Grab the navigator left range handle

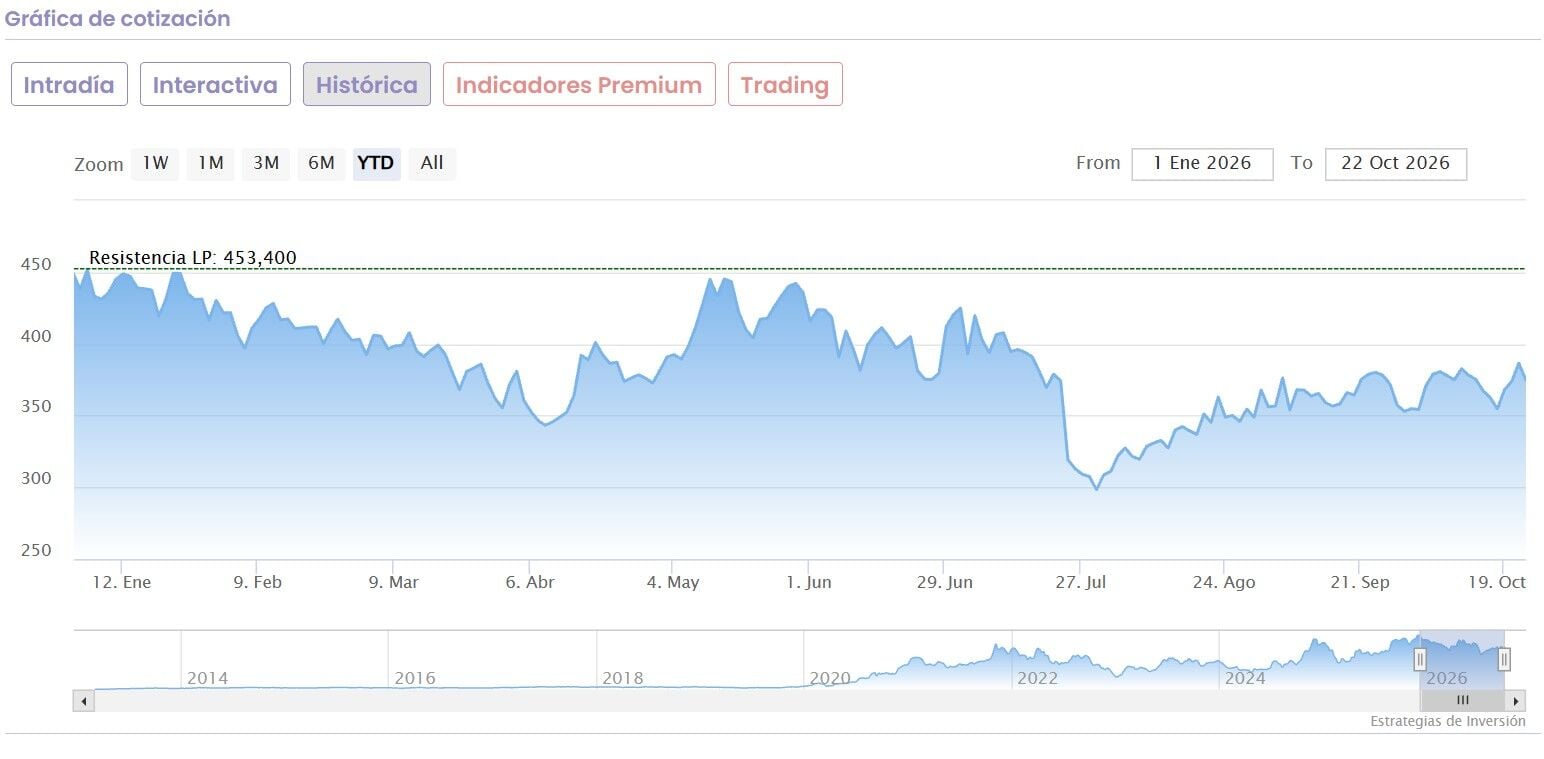[x=1420, y=660]
